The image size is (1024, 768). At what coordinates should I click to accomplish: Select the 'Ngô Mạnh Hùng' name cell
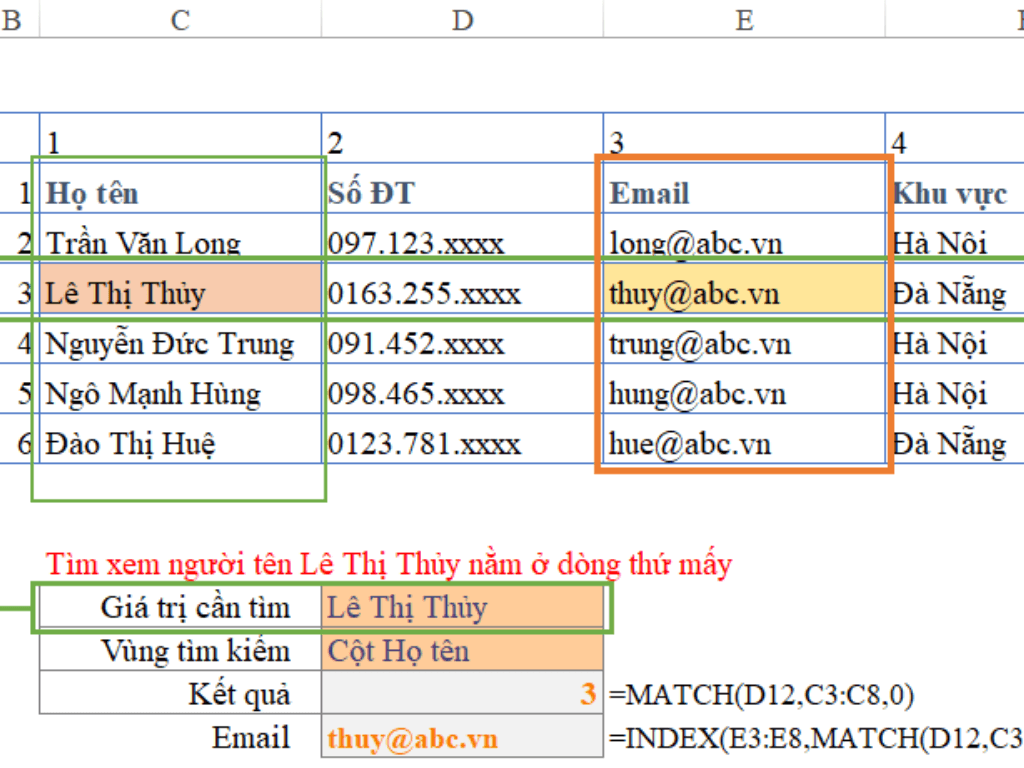coord(180,394)
